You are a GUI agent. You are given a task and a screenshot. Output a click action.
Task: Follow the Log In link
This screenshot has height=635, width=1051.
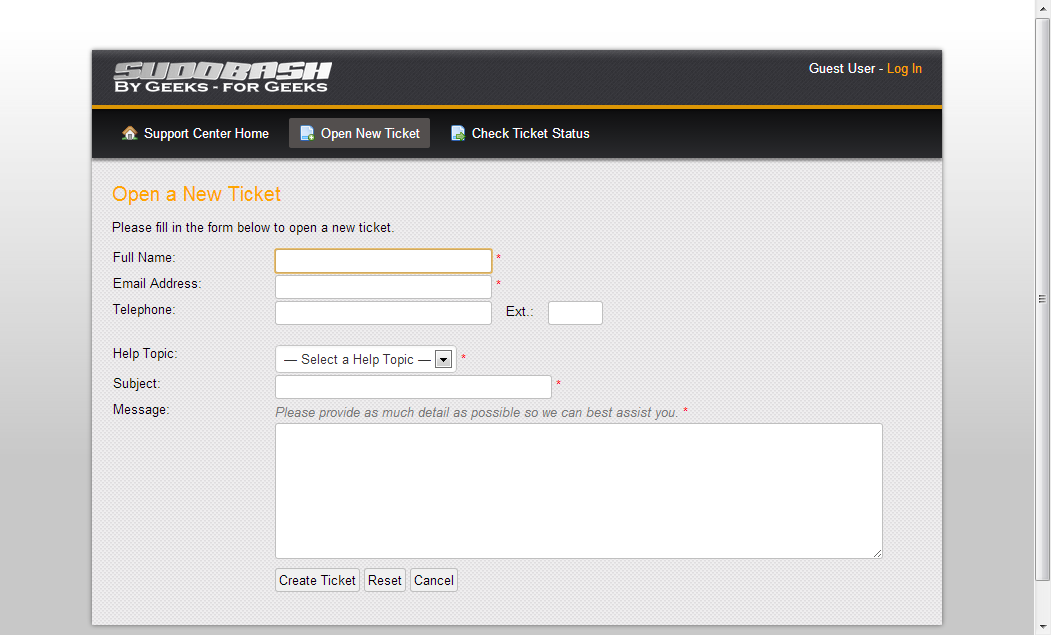coord(904,68)
